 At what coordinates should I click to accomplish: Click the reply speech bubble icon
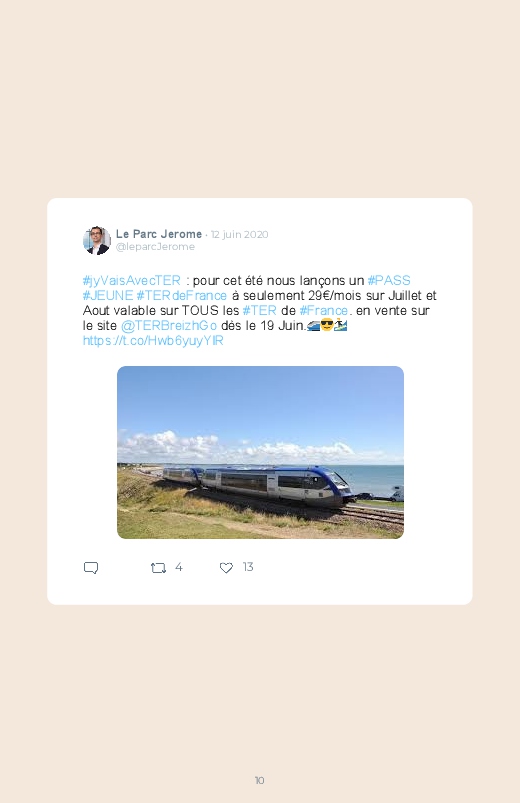(91, 568)
